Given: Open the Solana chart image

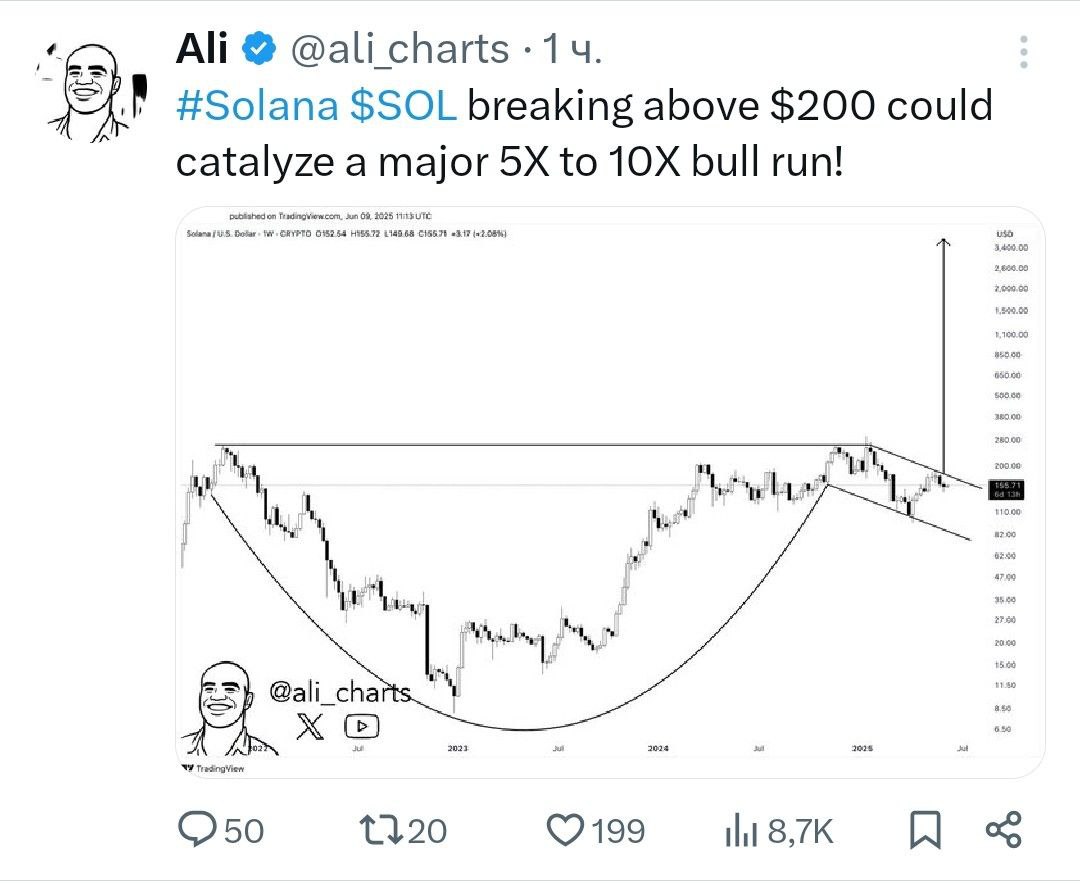Looking at the screenshot, I should click(x=610, y=492).
